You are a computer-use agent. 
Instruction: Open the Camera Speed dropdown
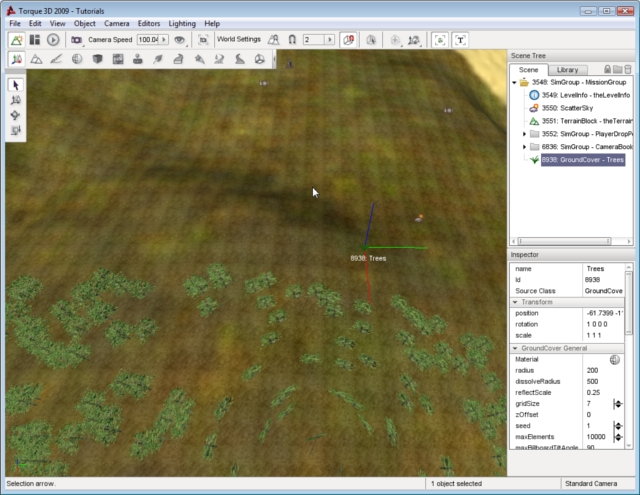[x=165, y=40]
